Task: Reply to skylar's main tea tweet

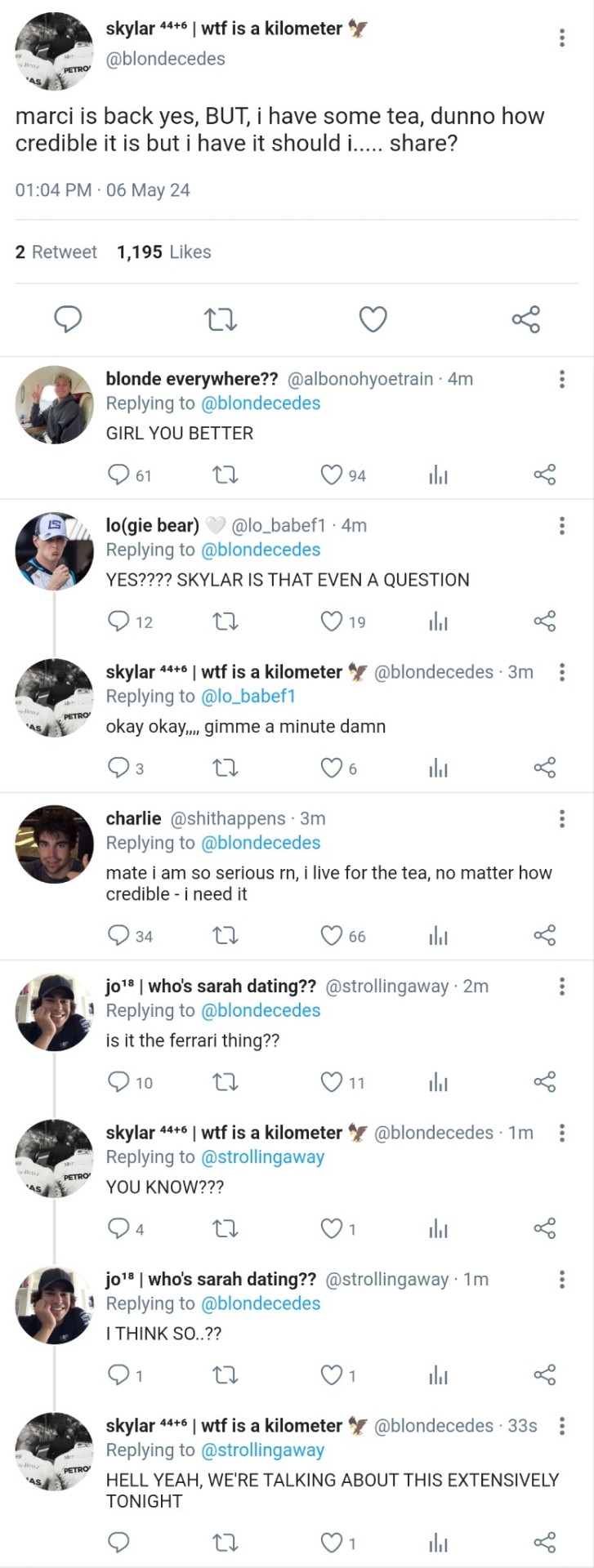Action: 68,318
